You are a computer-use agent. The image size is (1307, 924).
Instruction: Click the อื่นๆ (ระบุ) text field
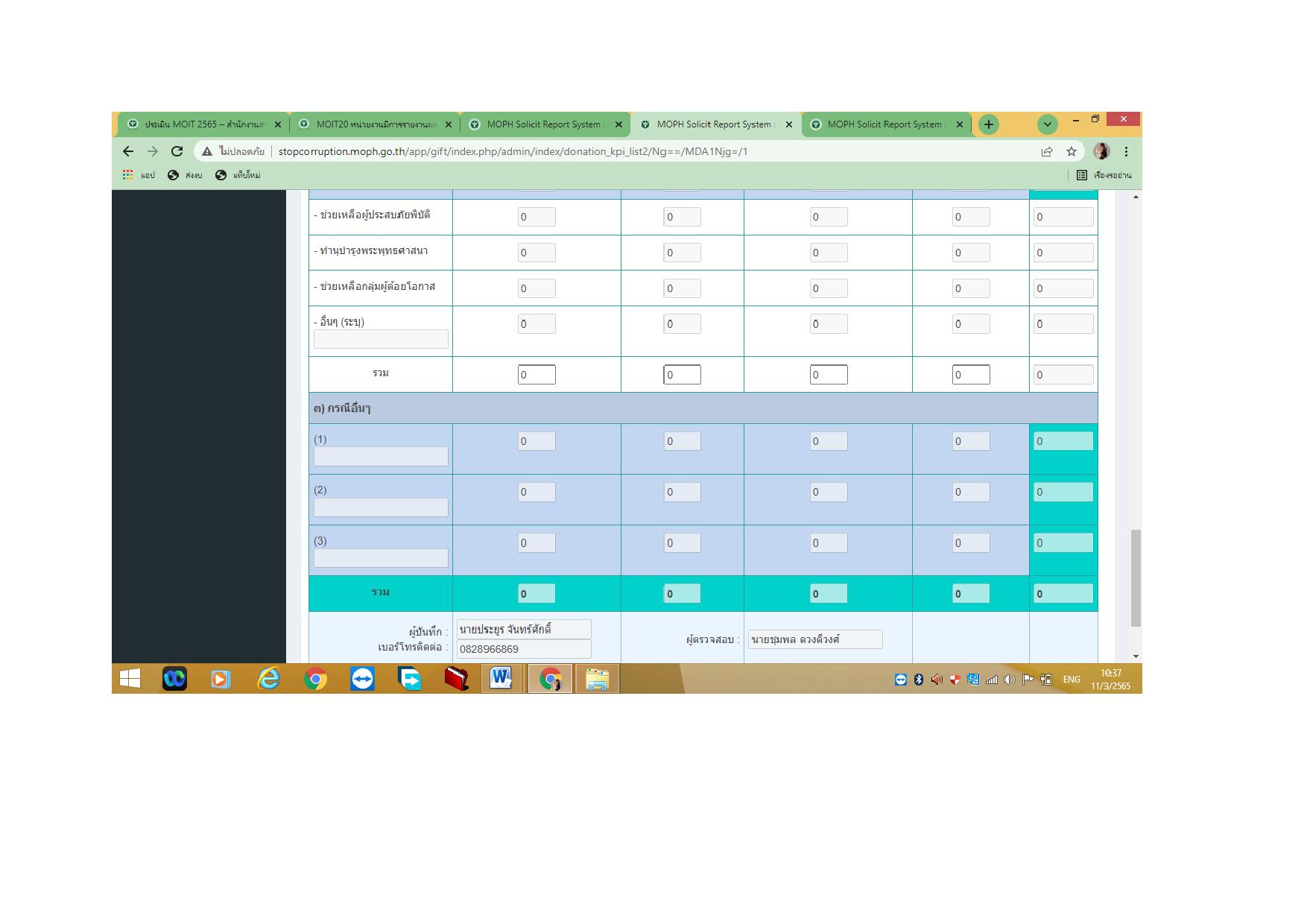pos(381,339)
